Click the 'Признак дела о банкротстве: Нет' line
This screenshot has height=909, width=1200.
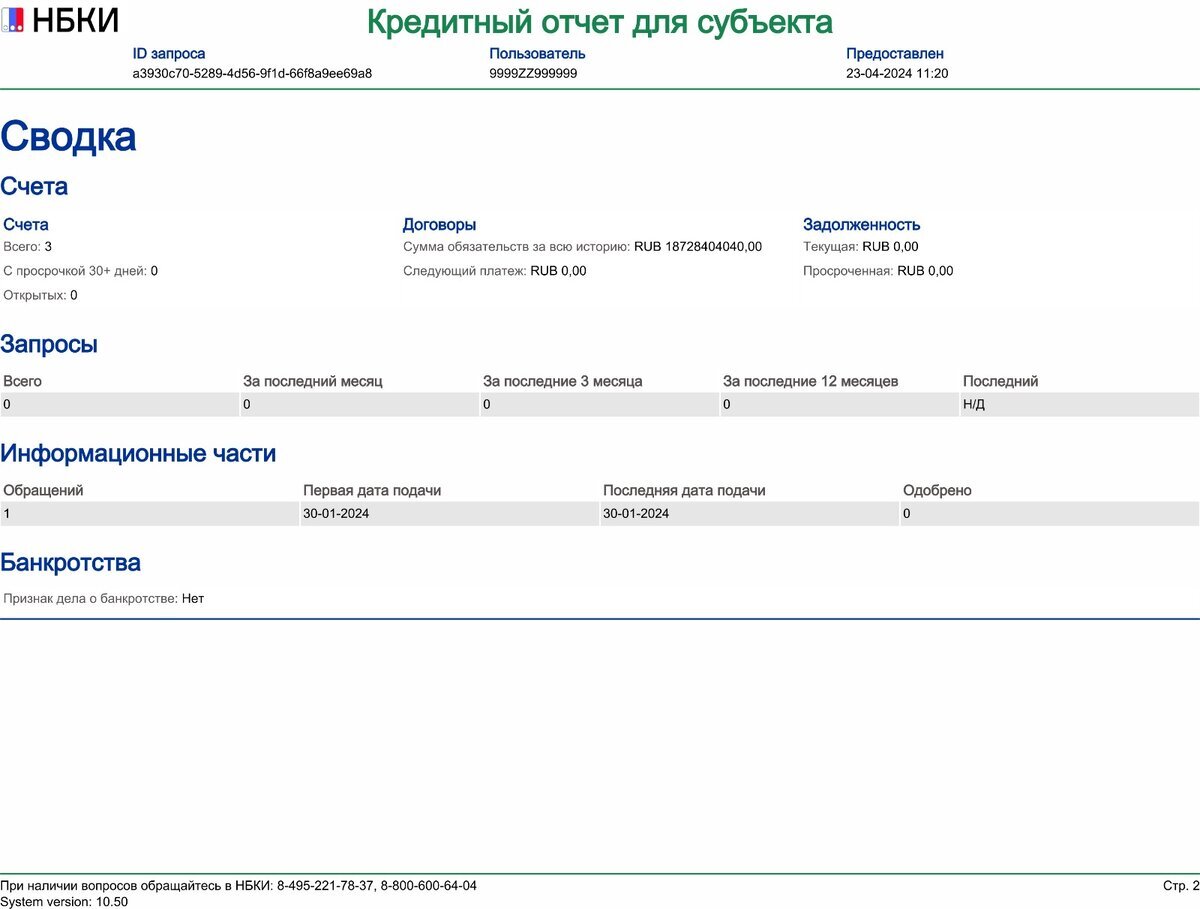point(104,599)
